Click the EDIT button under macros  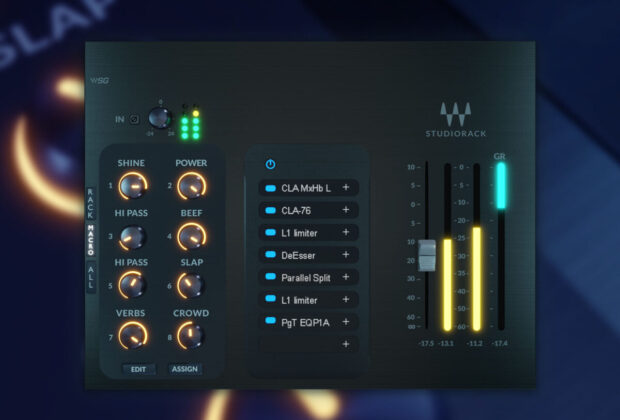pos(138,369)
